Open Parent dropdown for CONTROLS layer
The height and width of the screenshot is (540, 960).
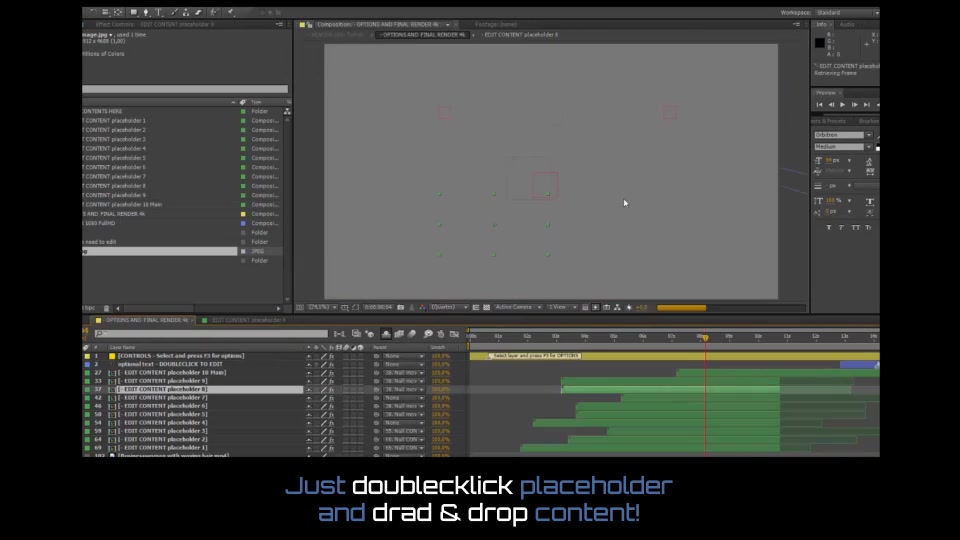click(403, 356)
